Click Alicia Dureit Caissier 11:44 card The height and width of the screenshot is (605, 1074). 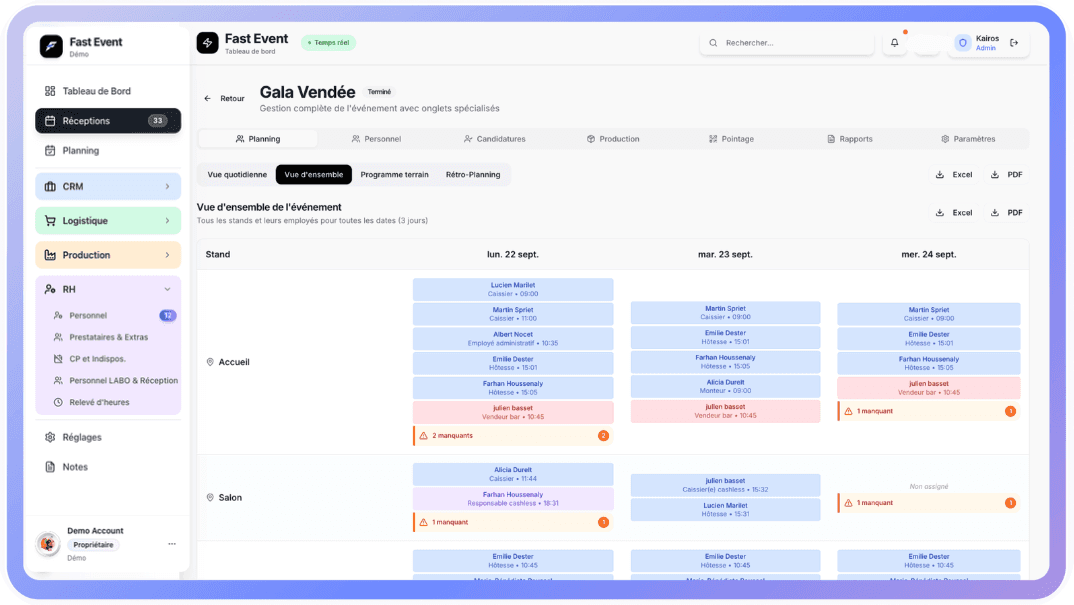click(513, 474)
